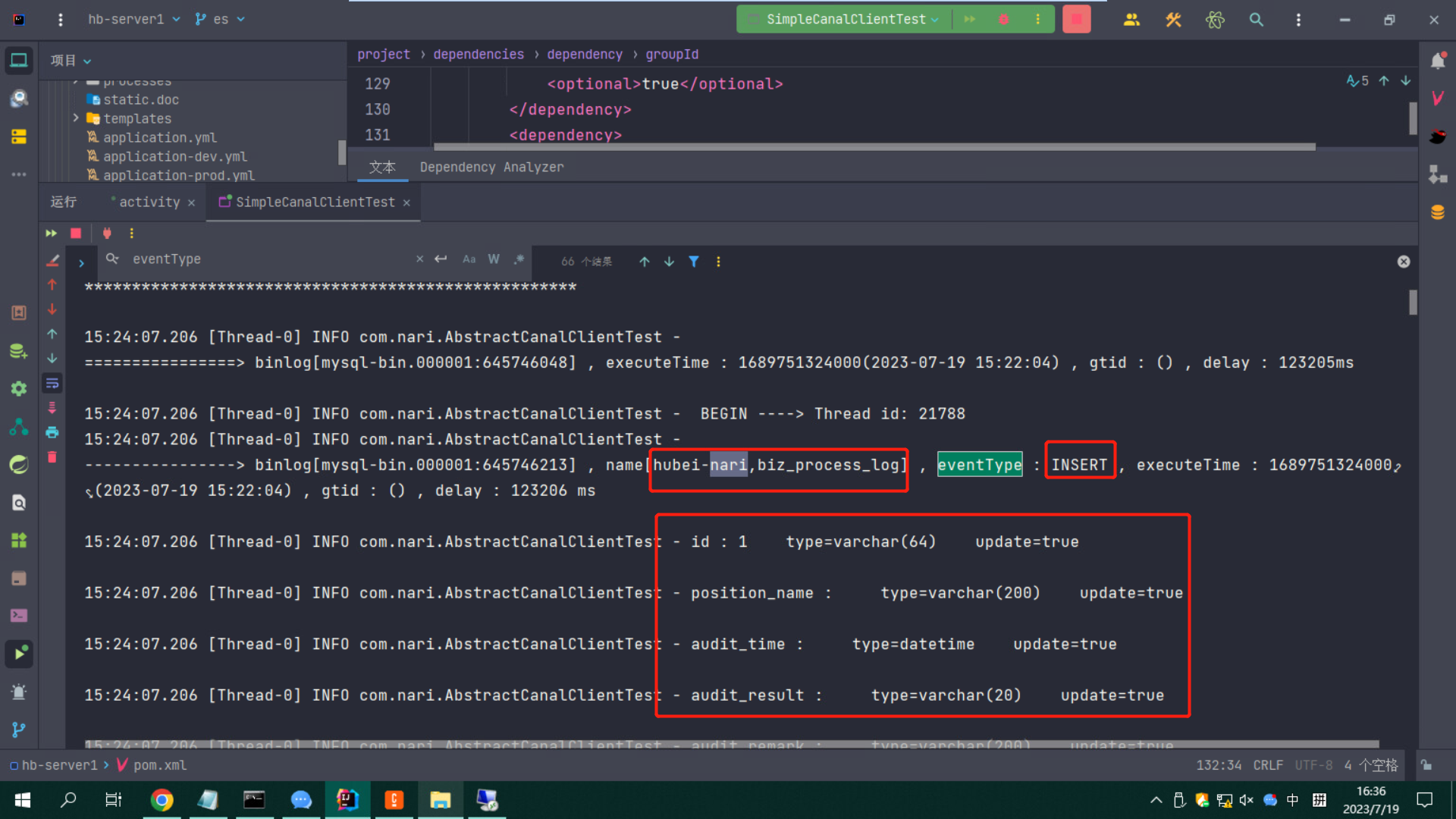
Task: Open the Project tool window icon
Action: pos(19,60)
